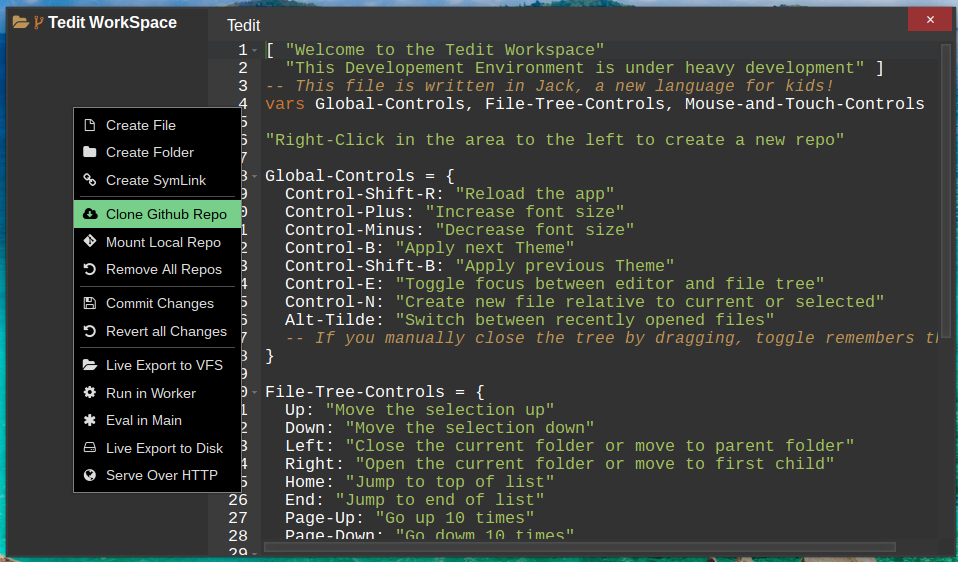Click line number 26 in gutter
Image resolution: width=958 pixels, height=562 pixels.
click(238, 500)
